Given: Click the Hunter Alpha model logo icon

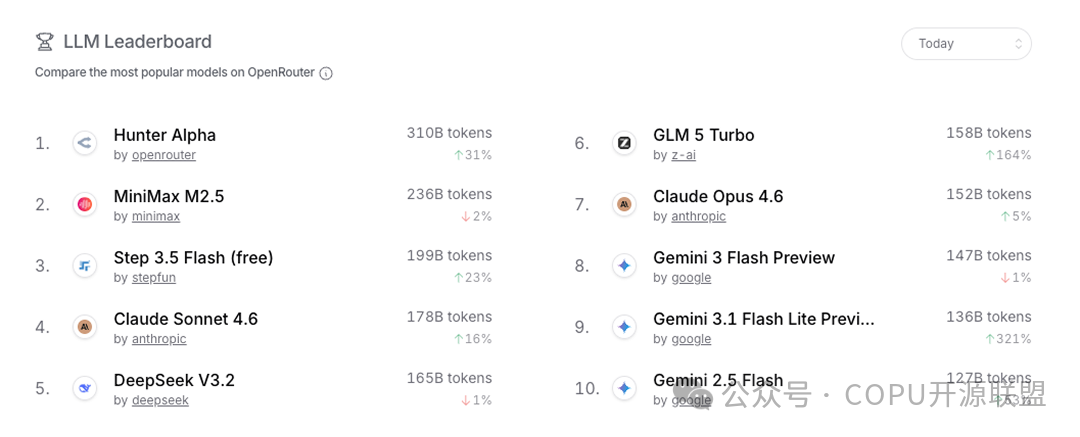Looking at the screenshot, I should point(84,143).
